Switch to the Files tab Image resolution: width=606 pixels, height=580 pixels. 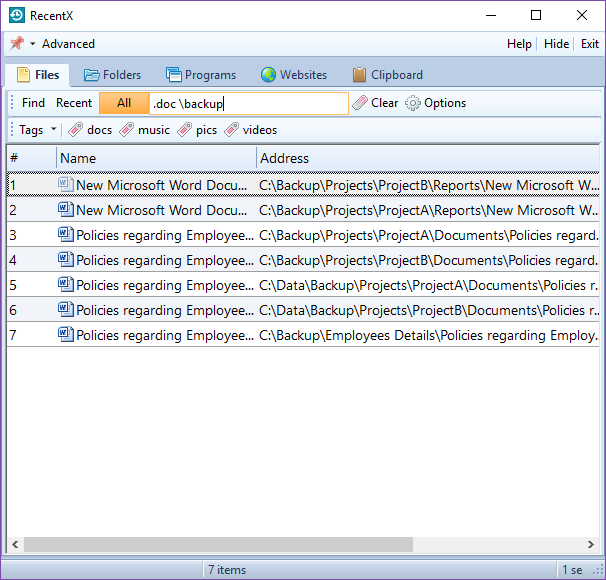(x=38, y=75)
